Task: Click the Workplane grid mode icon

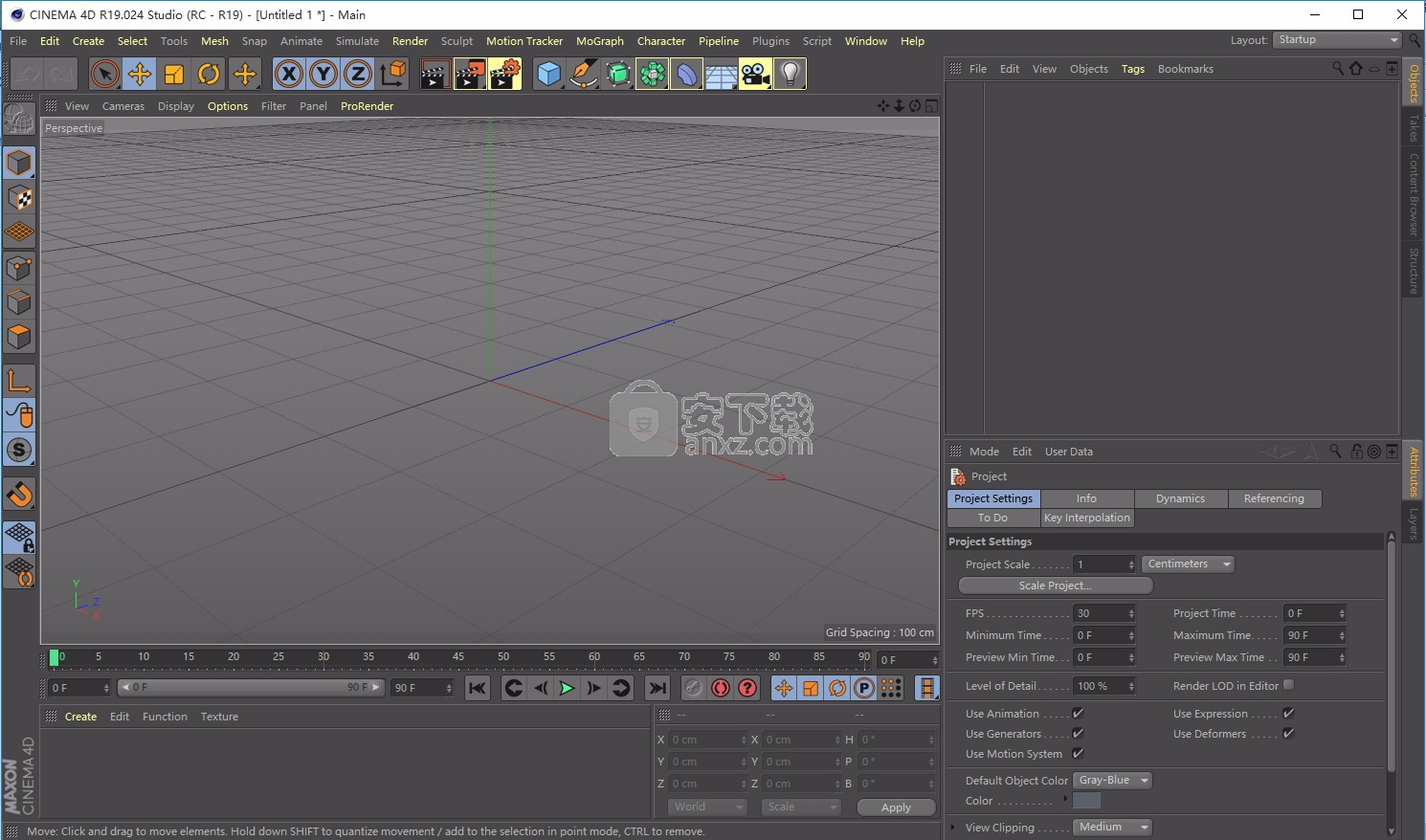Action: tap(19, 232)
